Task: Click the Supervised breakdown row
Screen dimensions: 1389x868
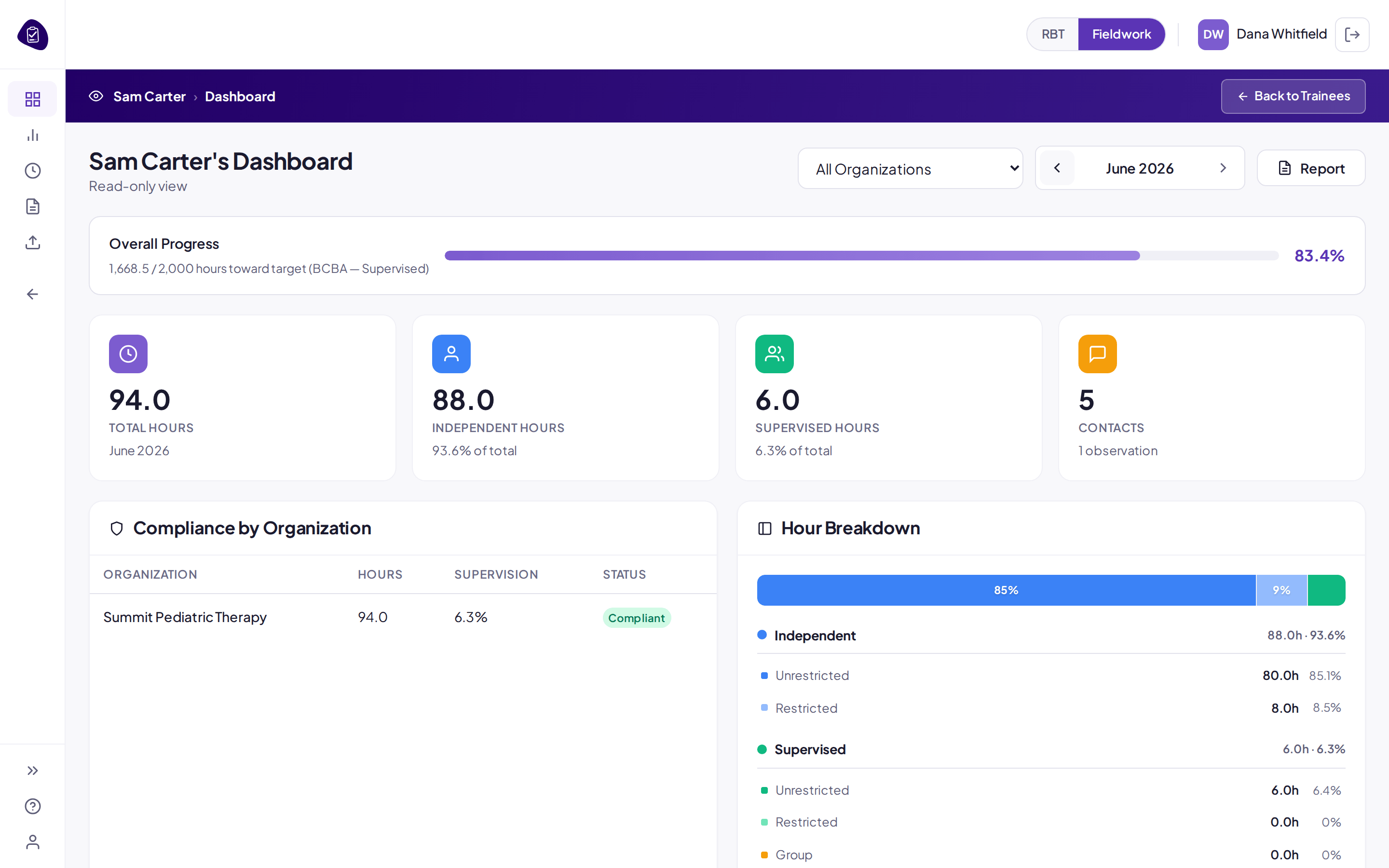Action: [1051, 749]
